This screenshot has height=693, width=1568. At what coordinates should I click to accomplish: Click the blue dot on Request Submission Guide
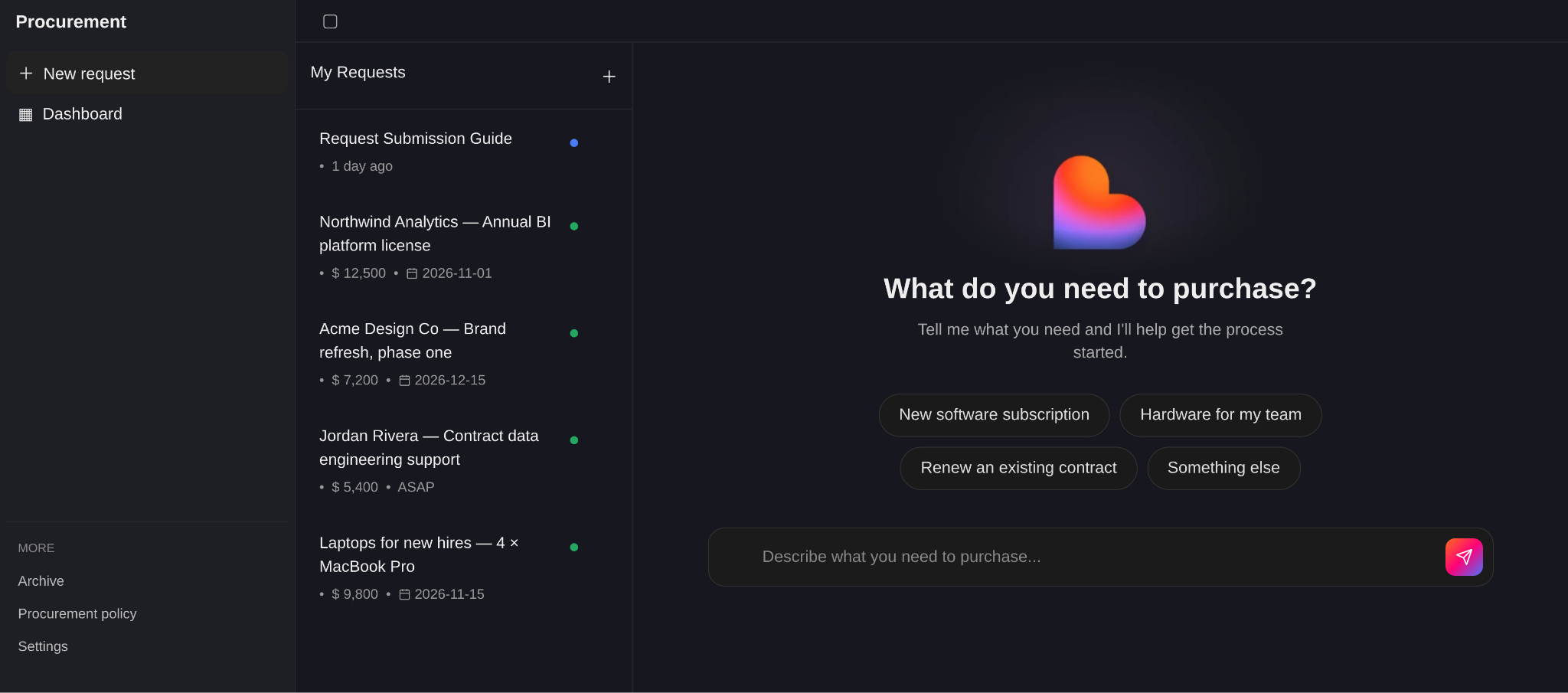(573, 142)
